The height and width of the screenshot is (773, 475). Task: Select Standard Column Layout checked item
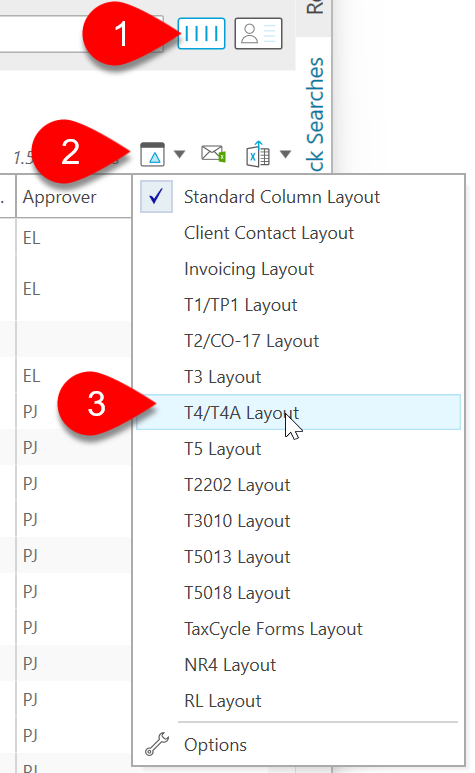pyautogui.click(x=299, y=197)
